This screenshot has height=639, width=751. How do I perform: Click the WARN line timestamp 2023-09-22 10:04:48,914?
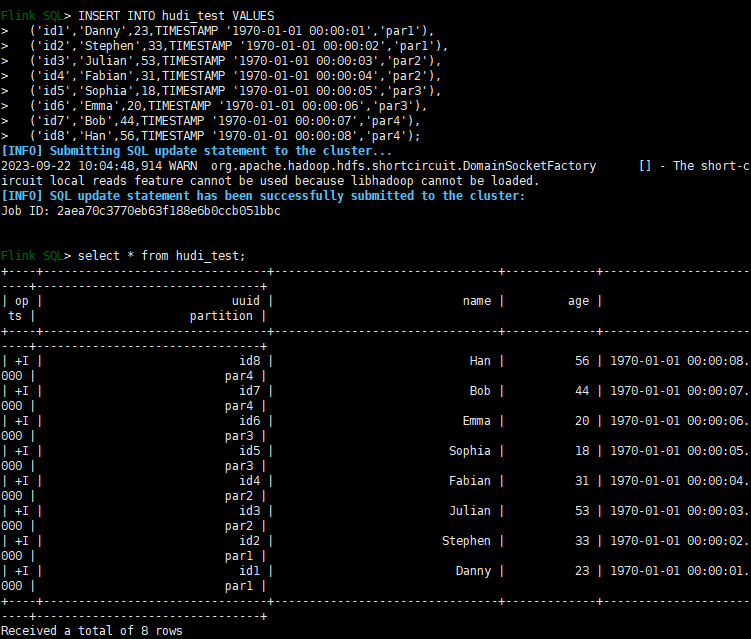(x=81, y=166)
